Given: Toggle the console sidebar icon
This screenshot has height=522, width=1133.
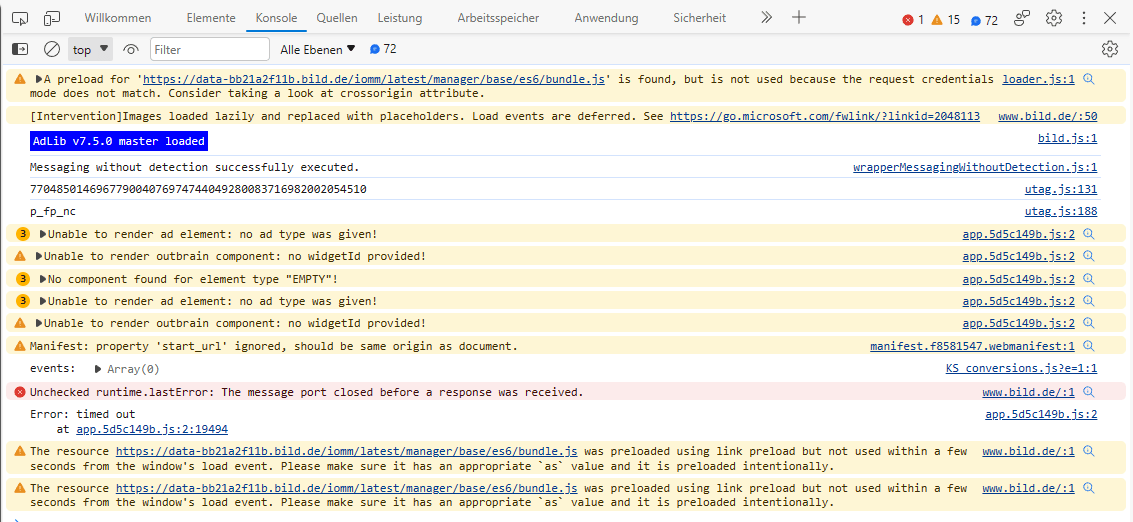Looking at the screenshot, I should (x=20, y=49).
